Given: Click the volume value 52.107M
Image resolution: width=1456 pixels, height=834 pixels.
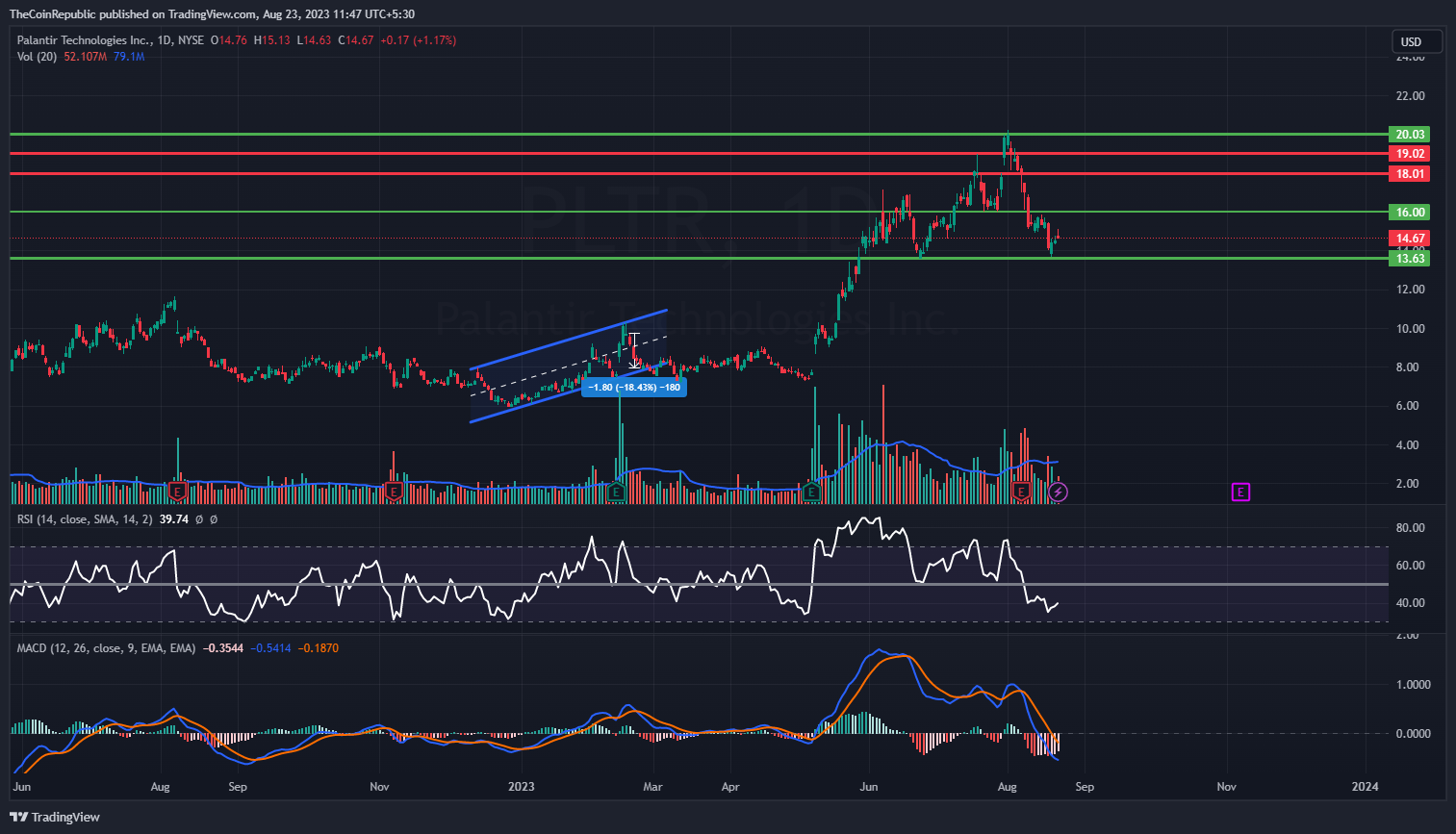Looking at the screenshot, I should (86, 57).
